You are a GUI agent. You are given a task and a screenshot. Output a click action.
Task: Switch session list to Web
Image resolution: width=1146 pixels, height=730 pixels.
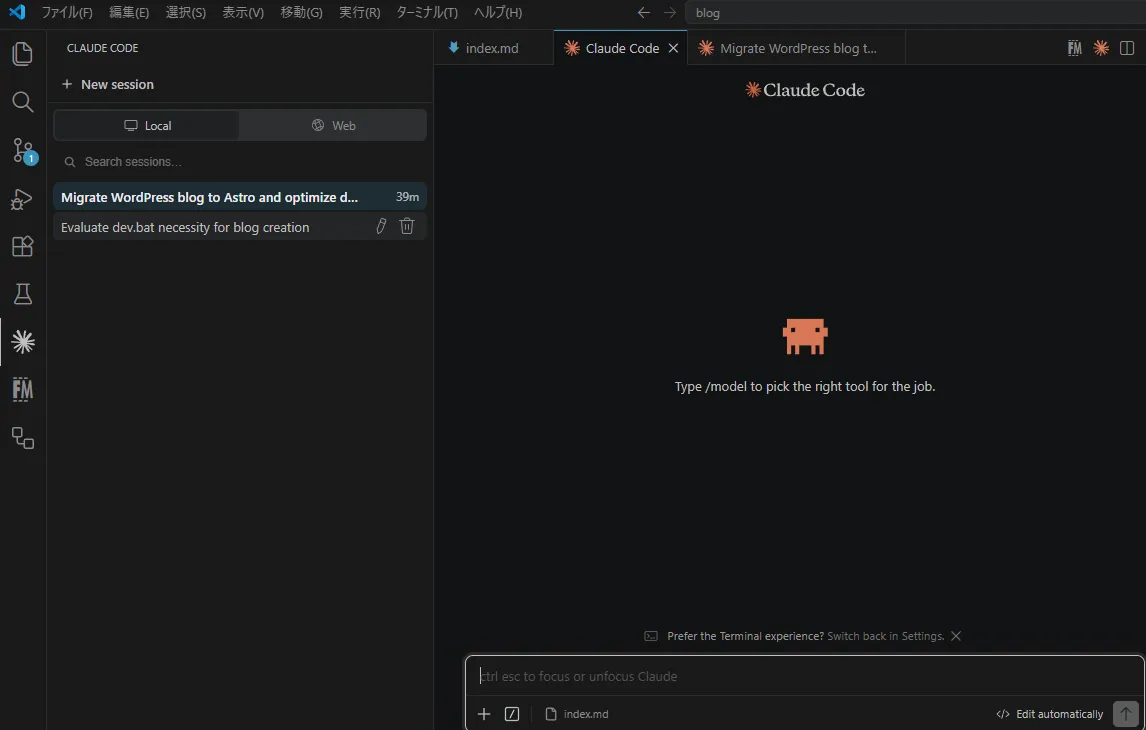333,126
